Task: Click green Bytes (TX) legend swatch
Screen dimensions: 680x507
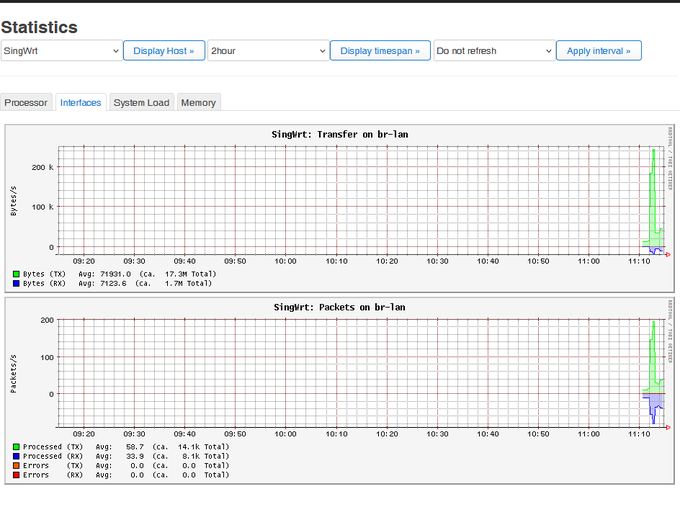Action: 16,274
